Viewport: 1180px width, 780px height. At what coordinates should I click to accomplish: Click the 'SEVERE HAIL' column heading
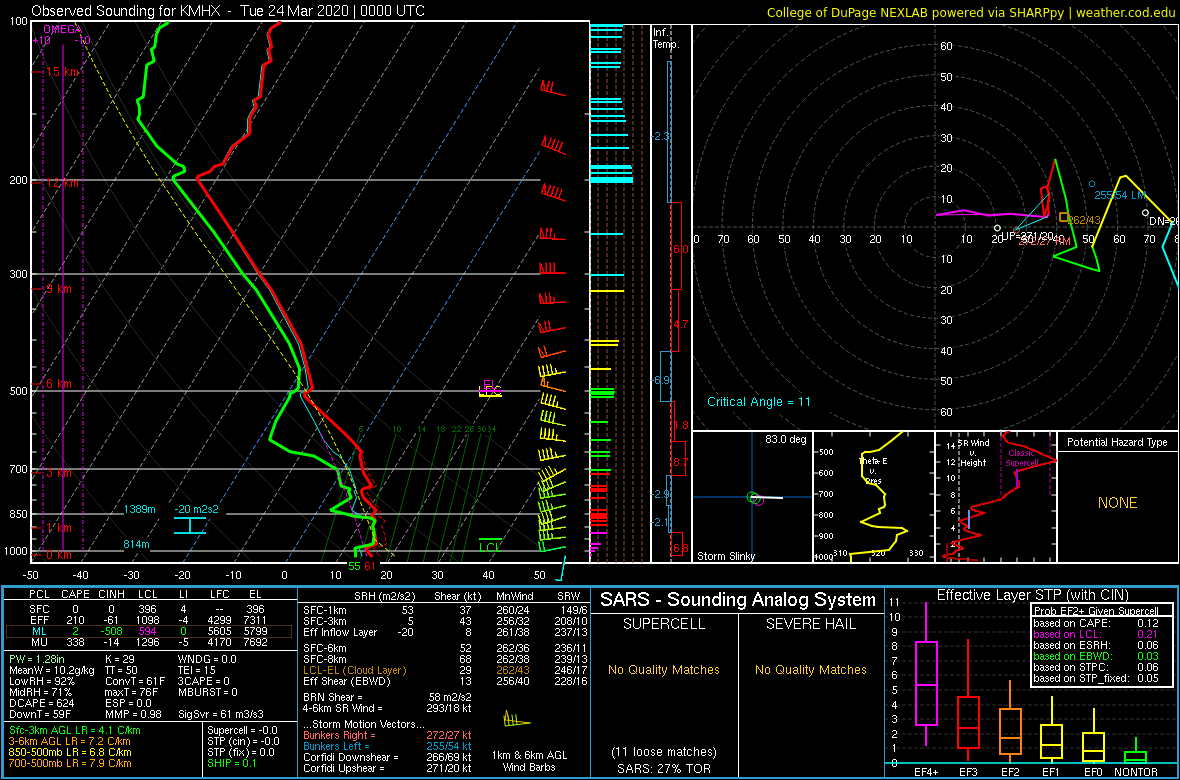point(810,624)
